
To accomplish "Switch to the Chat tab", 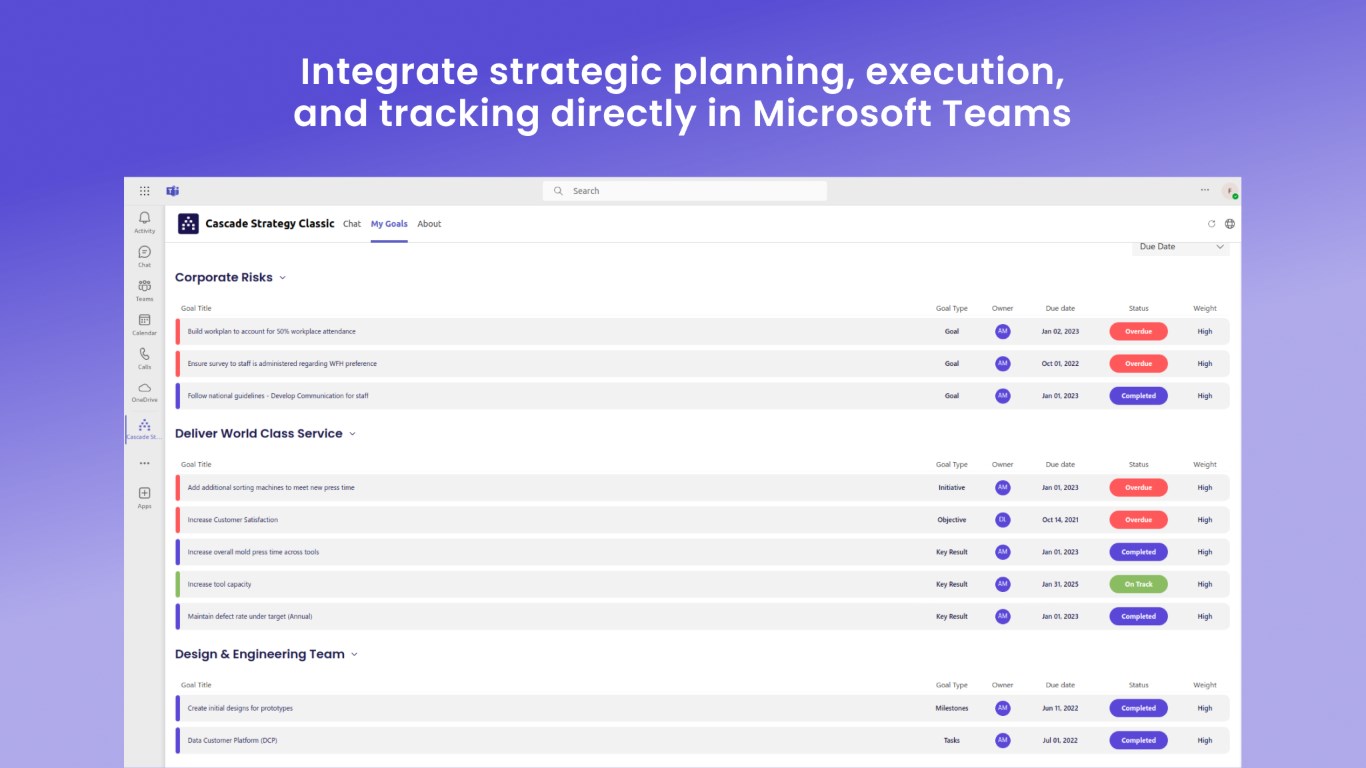I will click(352, 224).
